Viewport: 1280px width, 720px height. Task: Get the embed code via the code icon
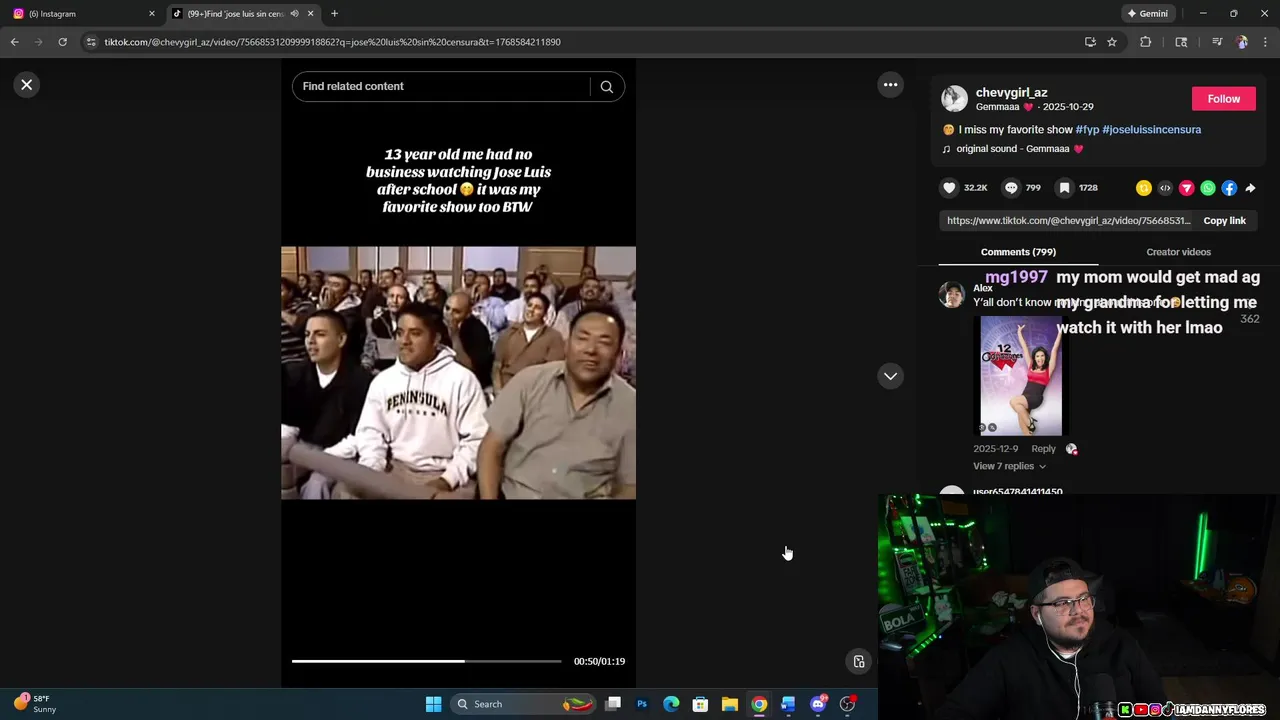[1165, 188]
